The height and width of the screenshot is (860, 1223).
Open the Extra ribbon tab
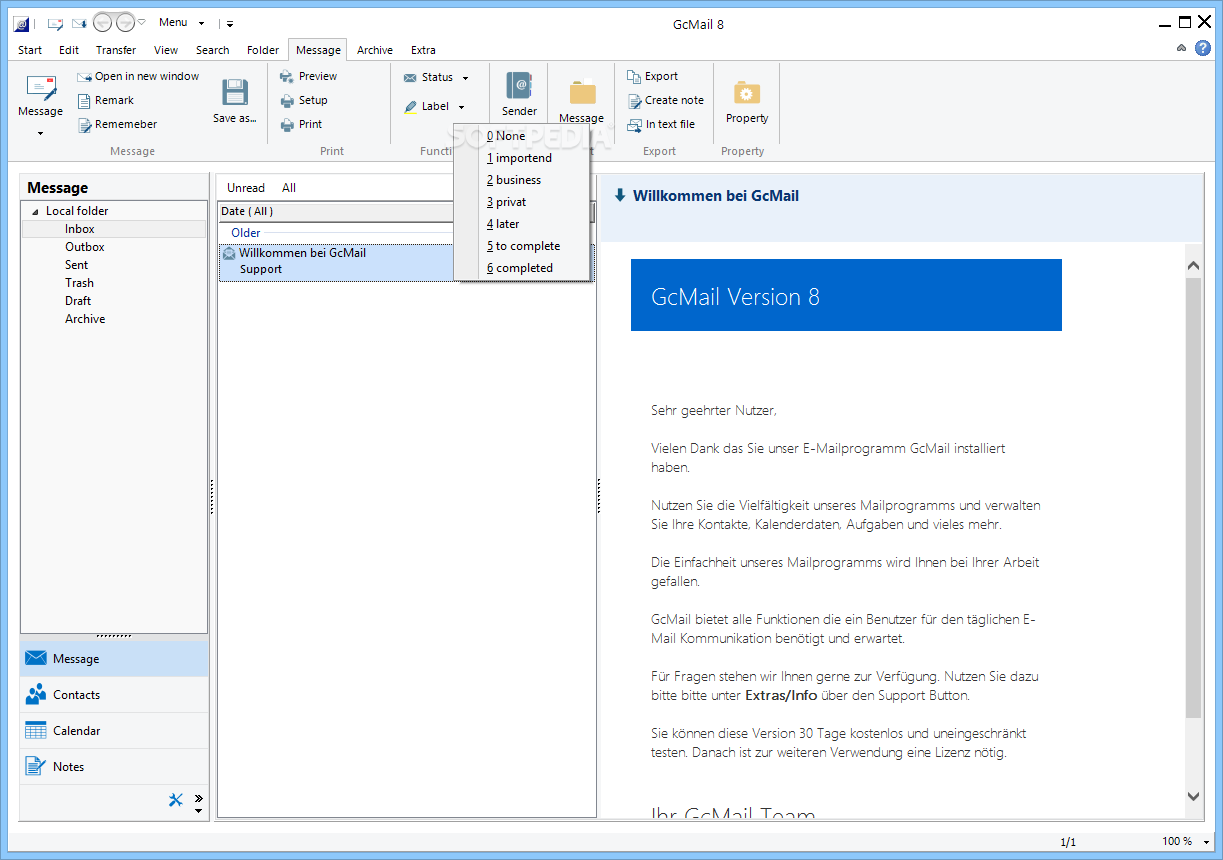(423, 50)
